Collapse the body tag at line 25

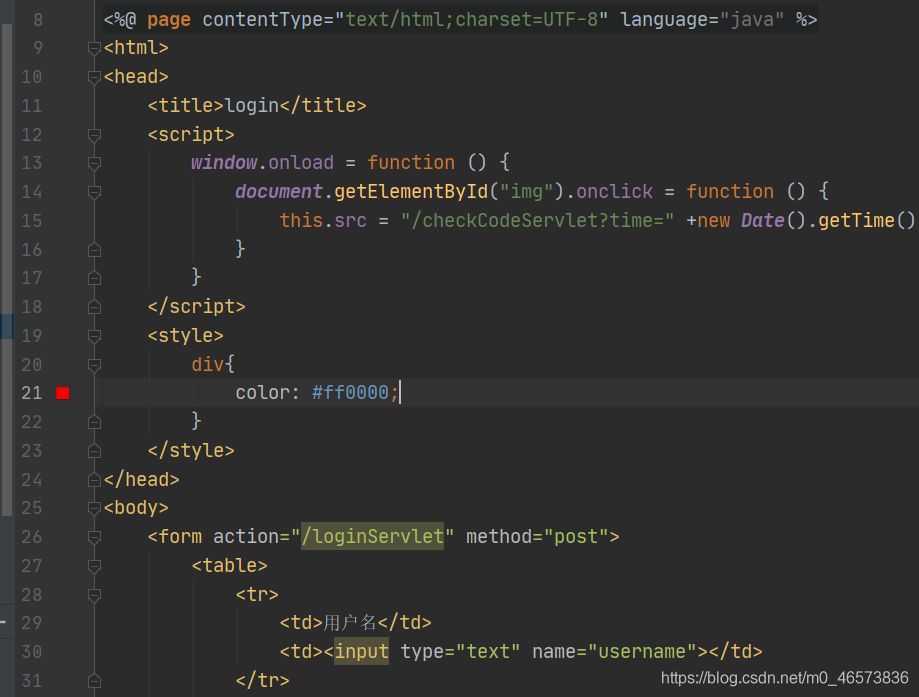click(x=94, y=508)
